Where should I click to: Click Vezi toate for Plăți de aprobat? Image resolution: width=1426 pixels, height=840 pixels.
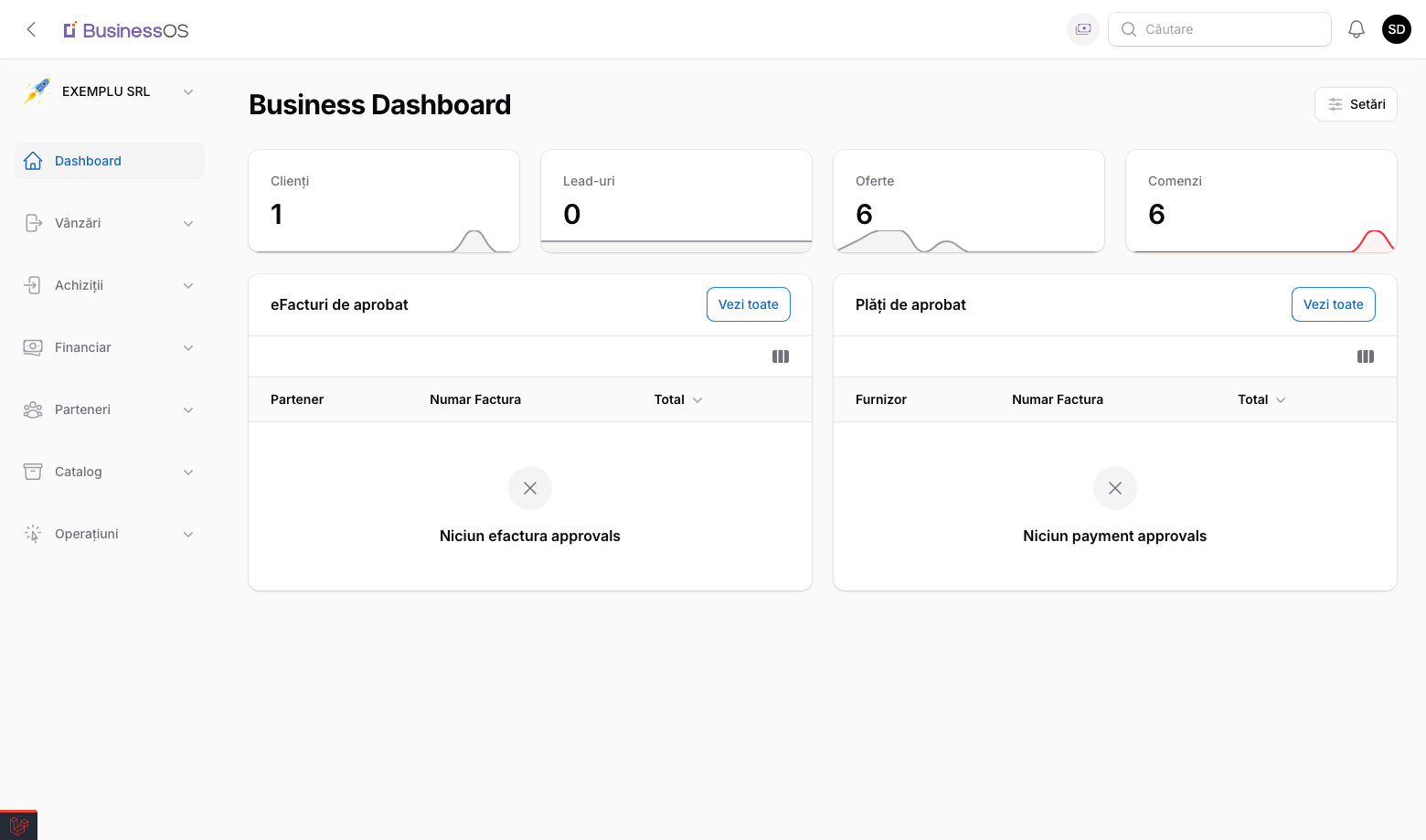click(1333, 303)
